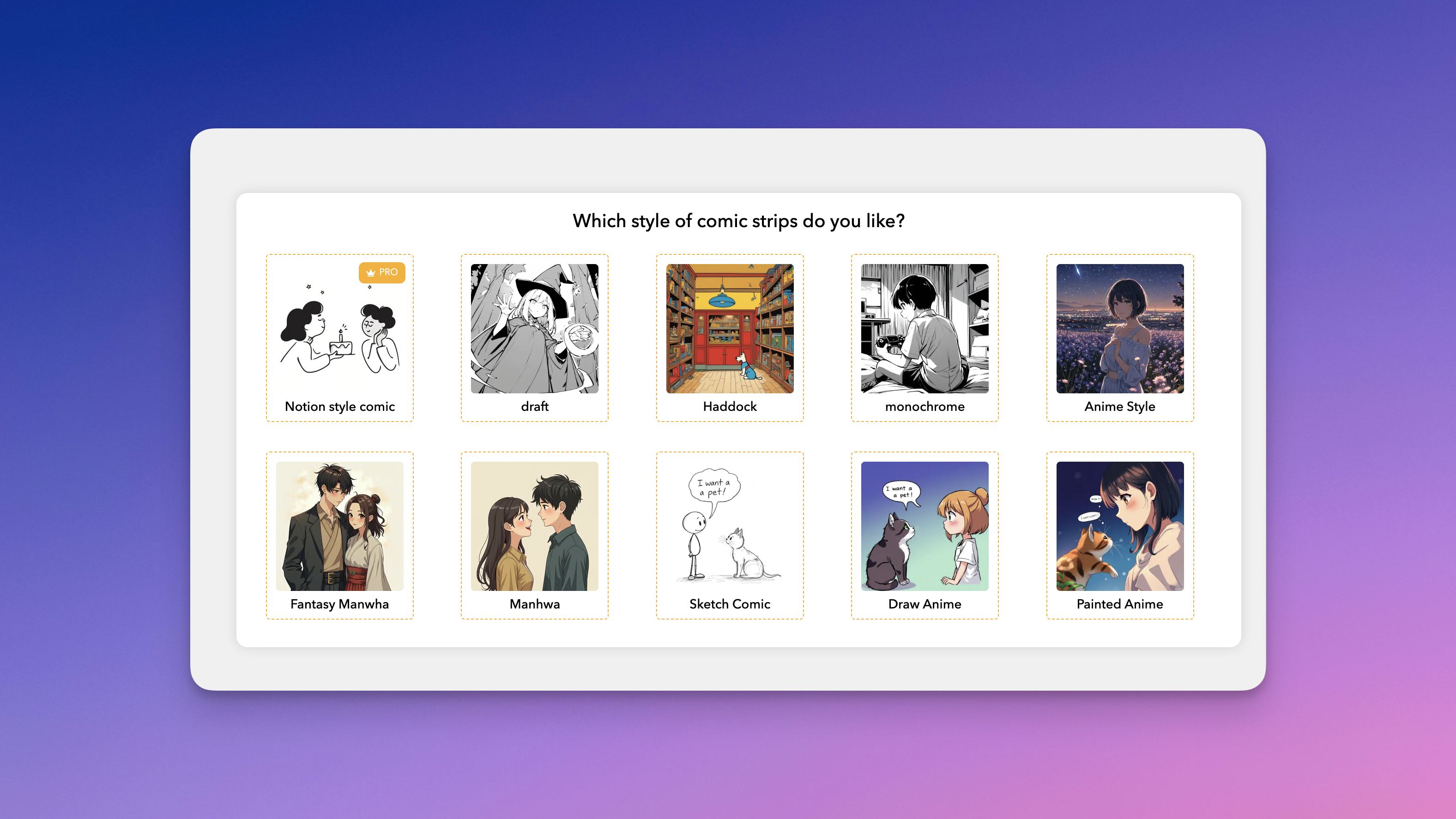Click the "Fantasy Manwha" label

339,604
